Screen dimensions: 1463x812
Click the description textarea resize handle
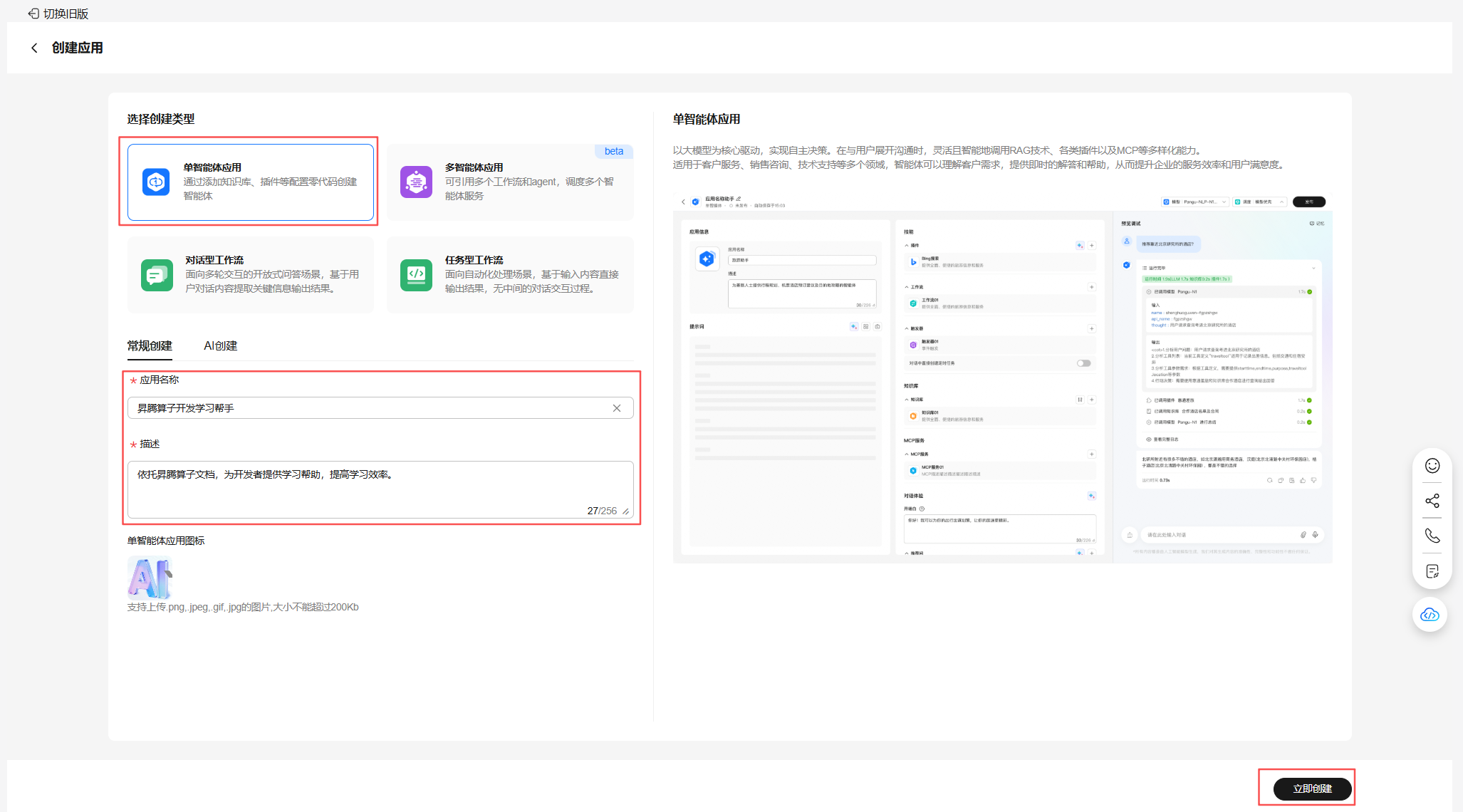coord(626,511)
